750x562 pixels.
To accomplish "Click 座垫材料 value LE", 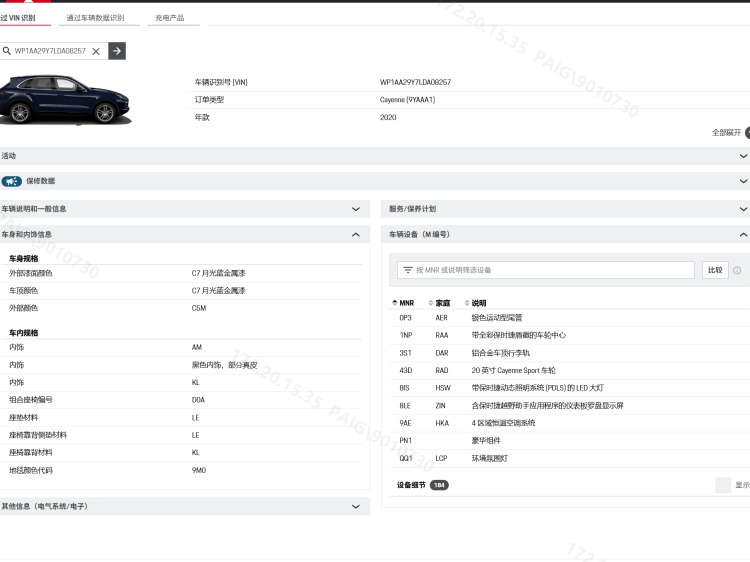I will coord(195,418).
